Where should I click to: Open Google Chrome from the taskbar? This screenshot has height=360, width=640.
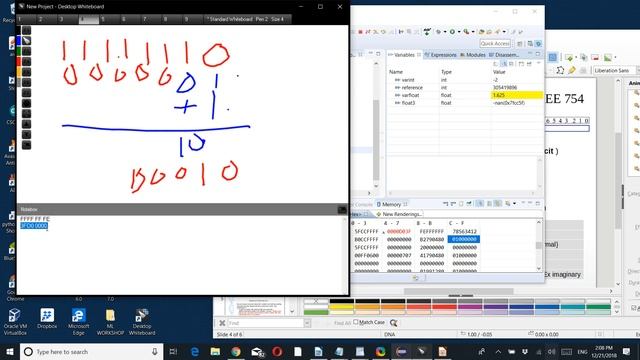tap(236, 351)
